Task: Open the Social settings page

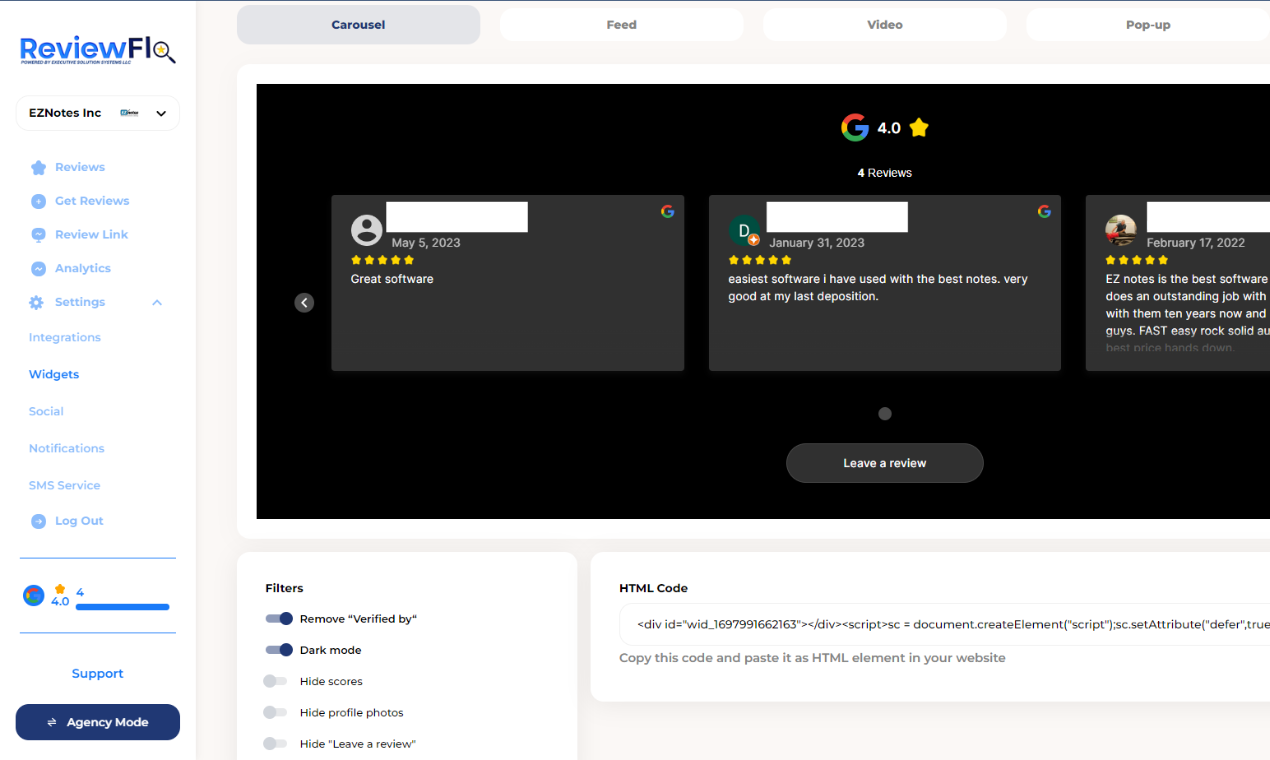Action: click(46, 412)
